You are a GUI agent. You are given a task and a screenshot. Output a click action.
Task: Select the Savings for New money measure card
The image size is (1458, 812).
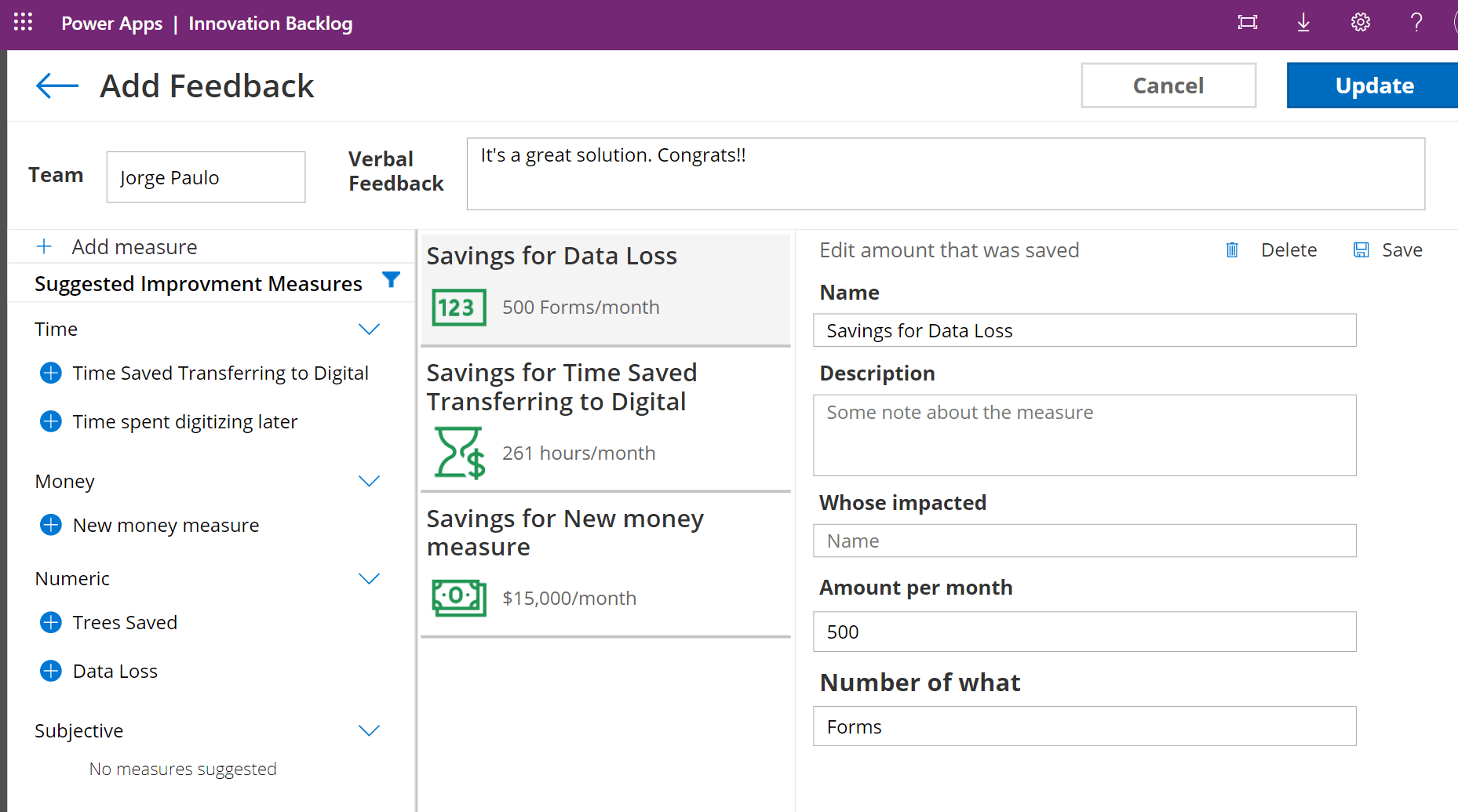(605, 565)
